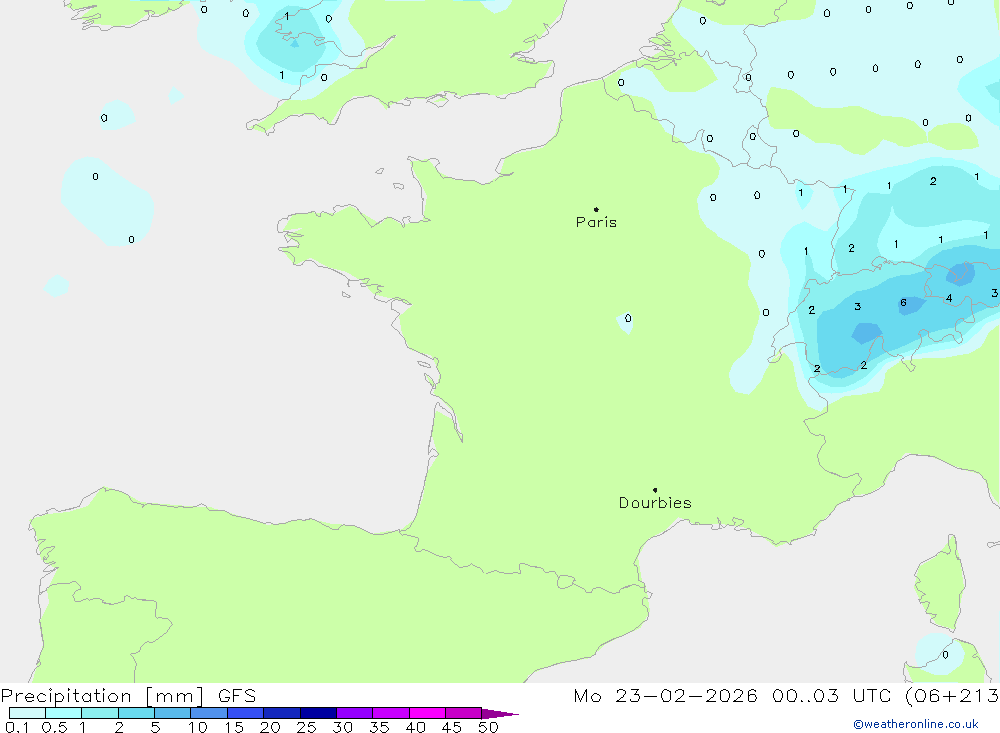Pick the 2–5 mm legend swatch
Viewport: 1000px width, 733px height.
(x=136, y=713)
